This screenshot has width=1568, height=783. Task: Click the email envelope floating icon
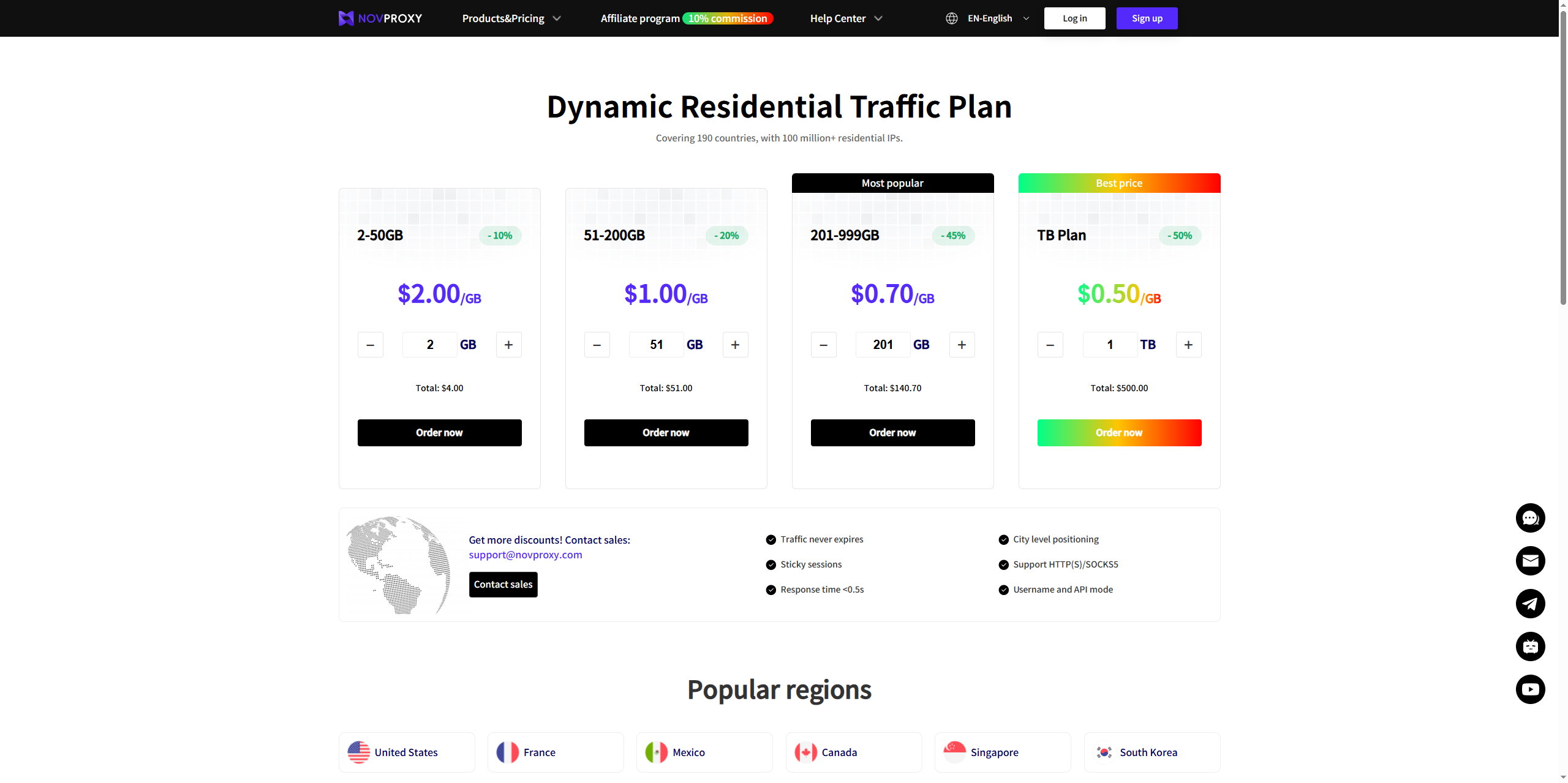[x=1530, y=561]
